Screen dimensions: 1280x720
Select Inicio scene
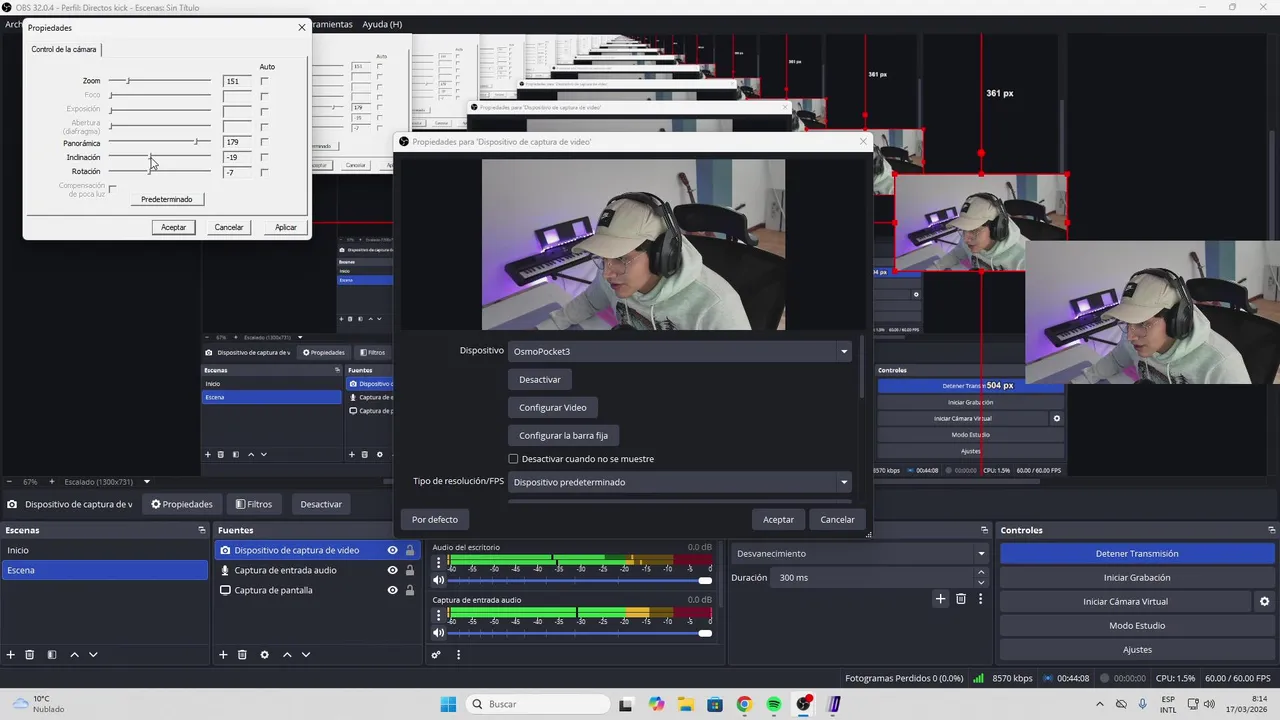104,550
